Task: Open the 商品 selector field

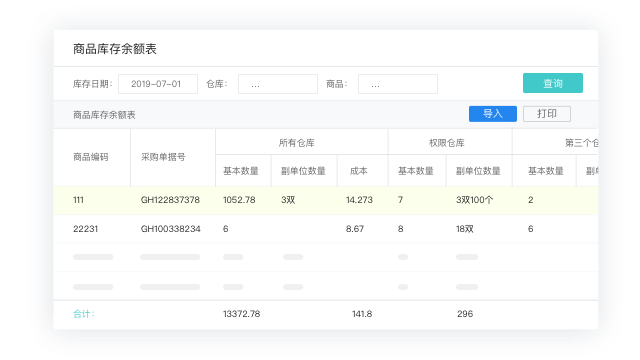Action: point(398,84)
